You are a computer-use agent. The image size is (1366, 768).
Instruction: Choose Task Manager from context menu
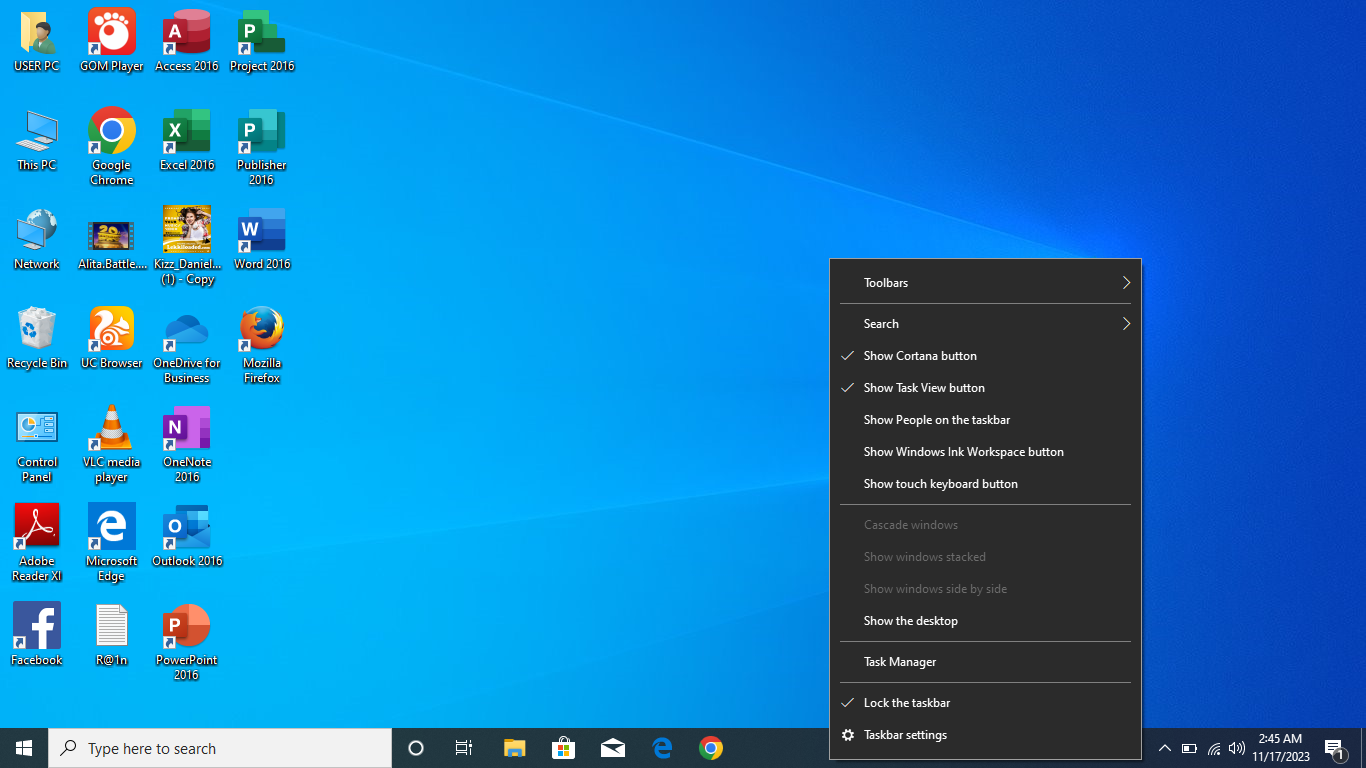[x=900, y=662]
